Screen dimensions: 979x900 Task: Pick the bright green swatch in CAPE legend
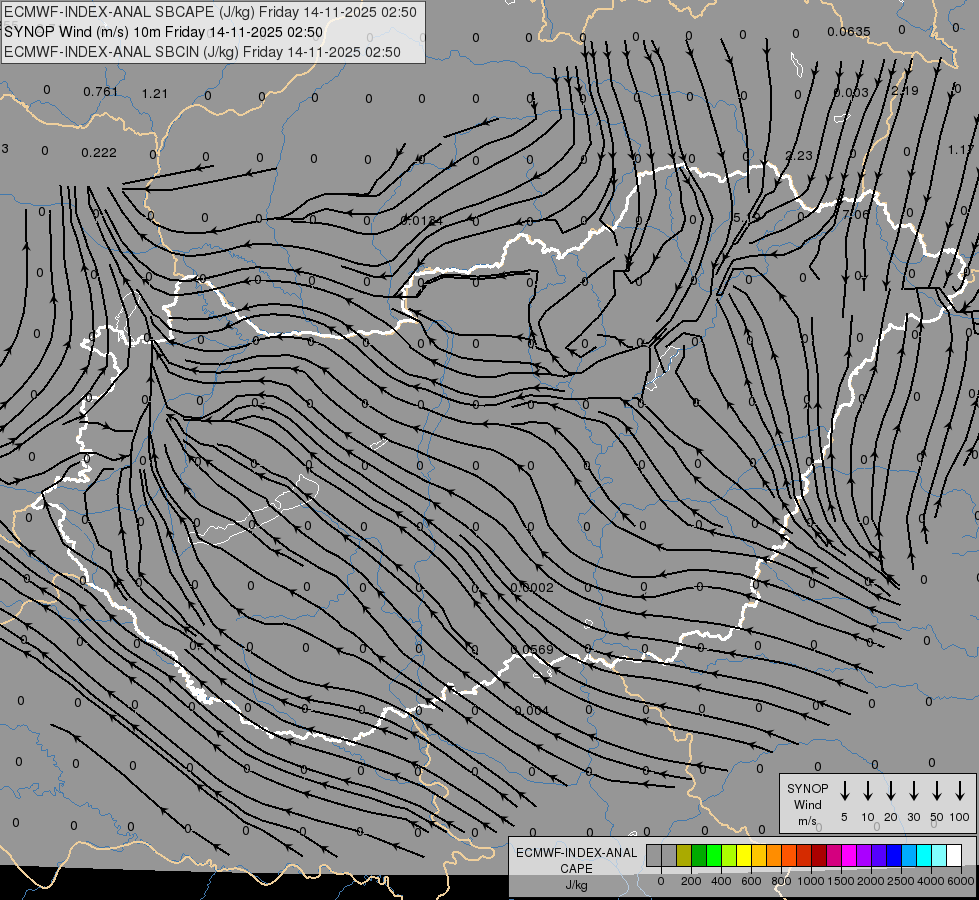pos(714,855)
